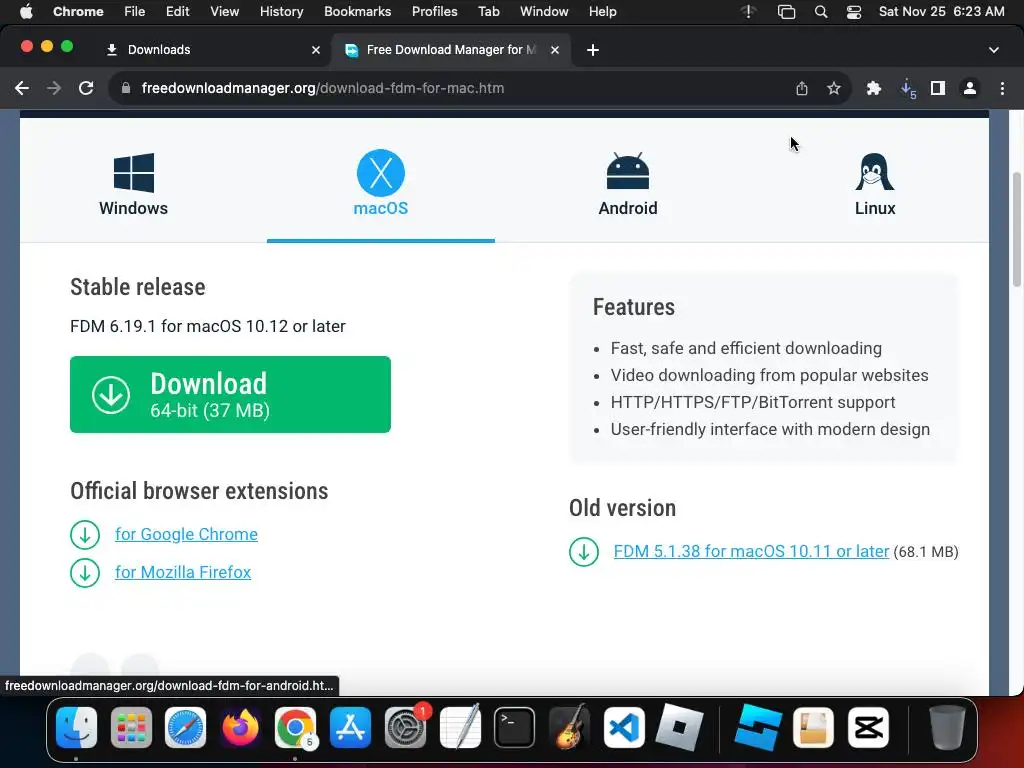The height and width of the screenshot is (768, 1024).
Task: Launch Firefox from the Dock
Action: click(240, 727)
